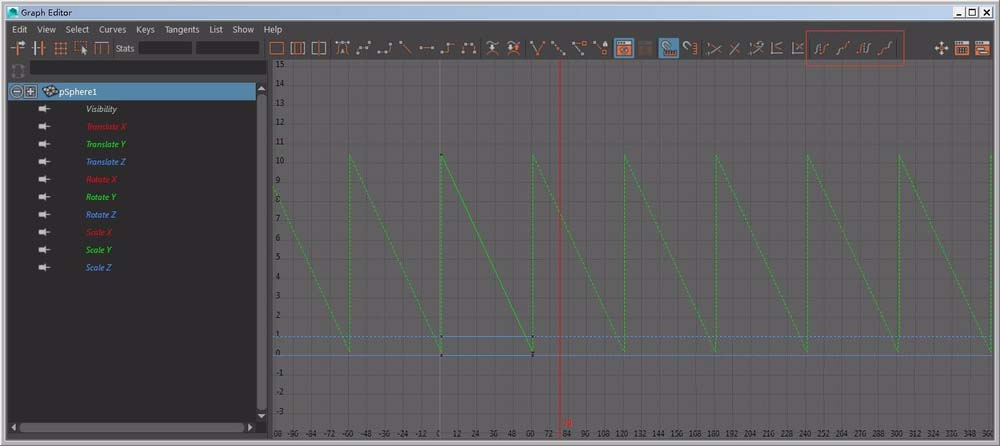
Task: Open the View menu
Action: (46, 29)
